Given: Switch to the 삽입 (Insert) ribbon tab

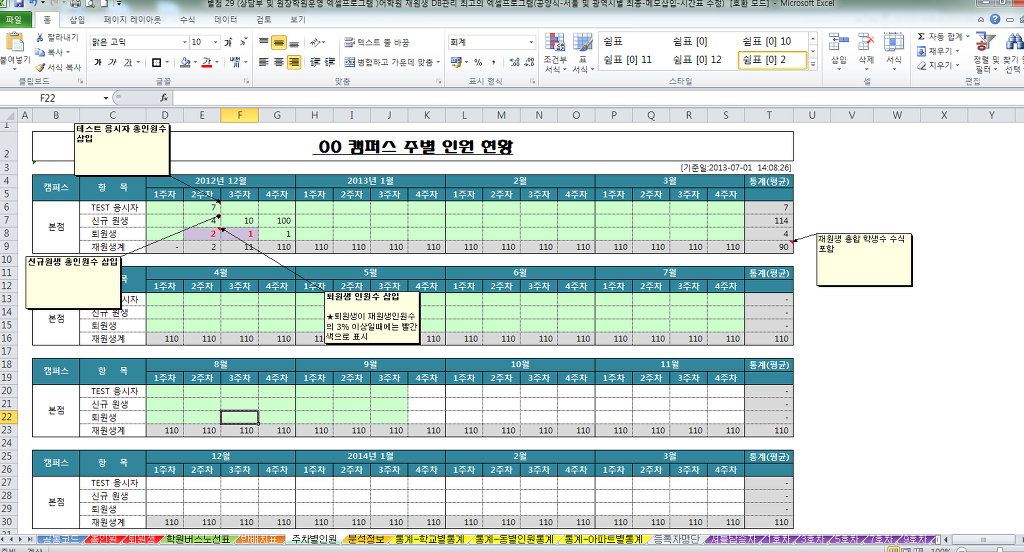Looking at the screenshot, I should point(77,20).
